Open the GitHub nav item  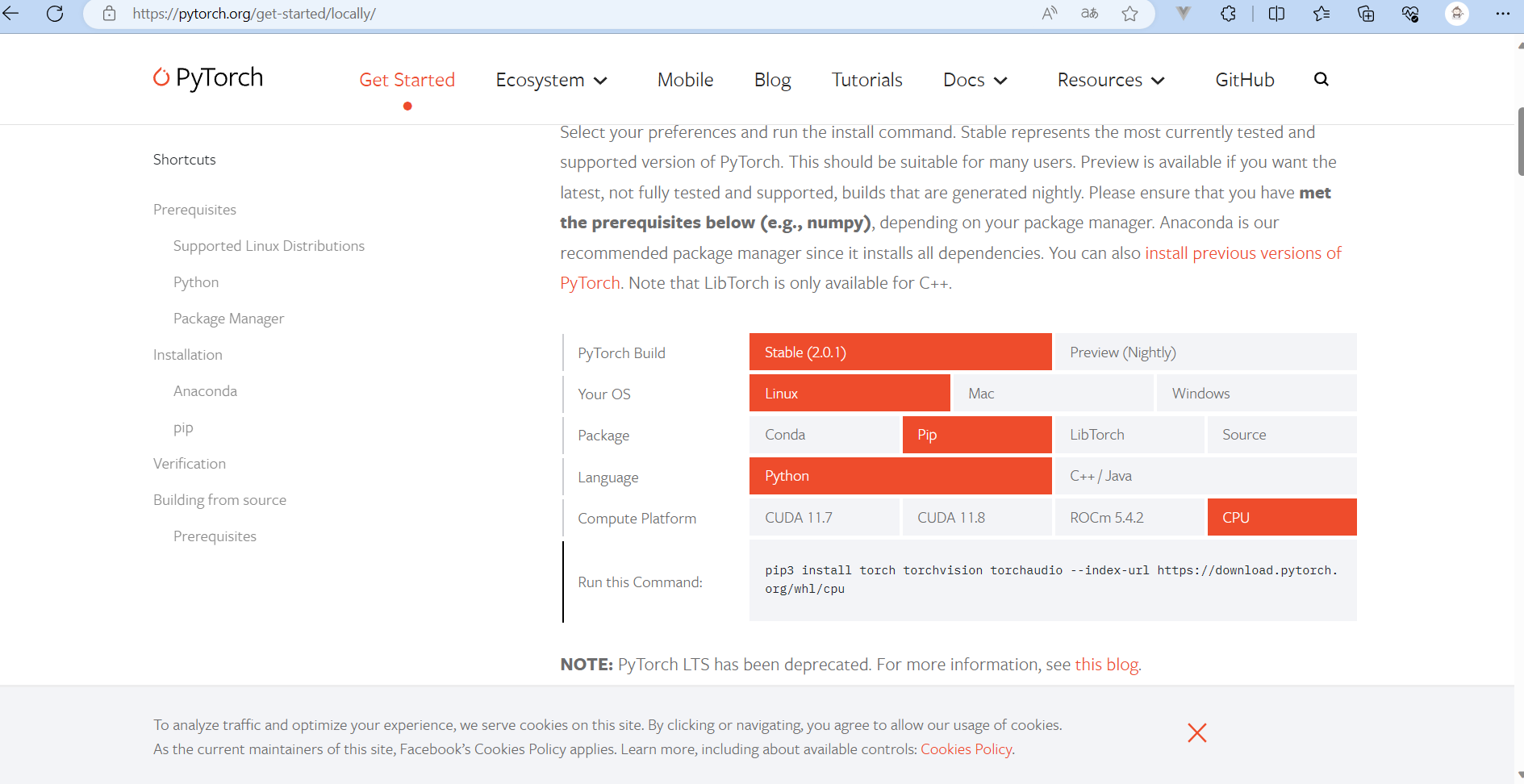[x=1245, y=80]
